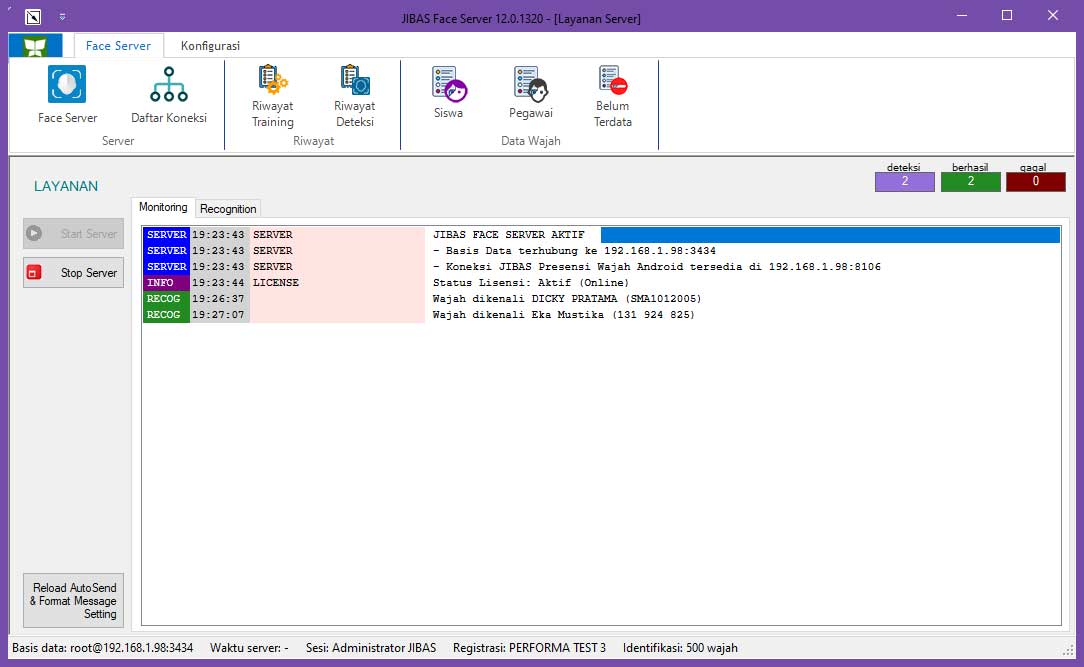Open Siswa face data
1084x667 pixels.
click(449, 93)
